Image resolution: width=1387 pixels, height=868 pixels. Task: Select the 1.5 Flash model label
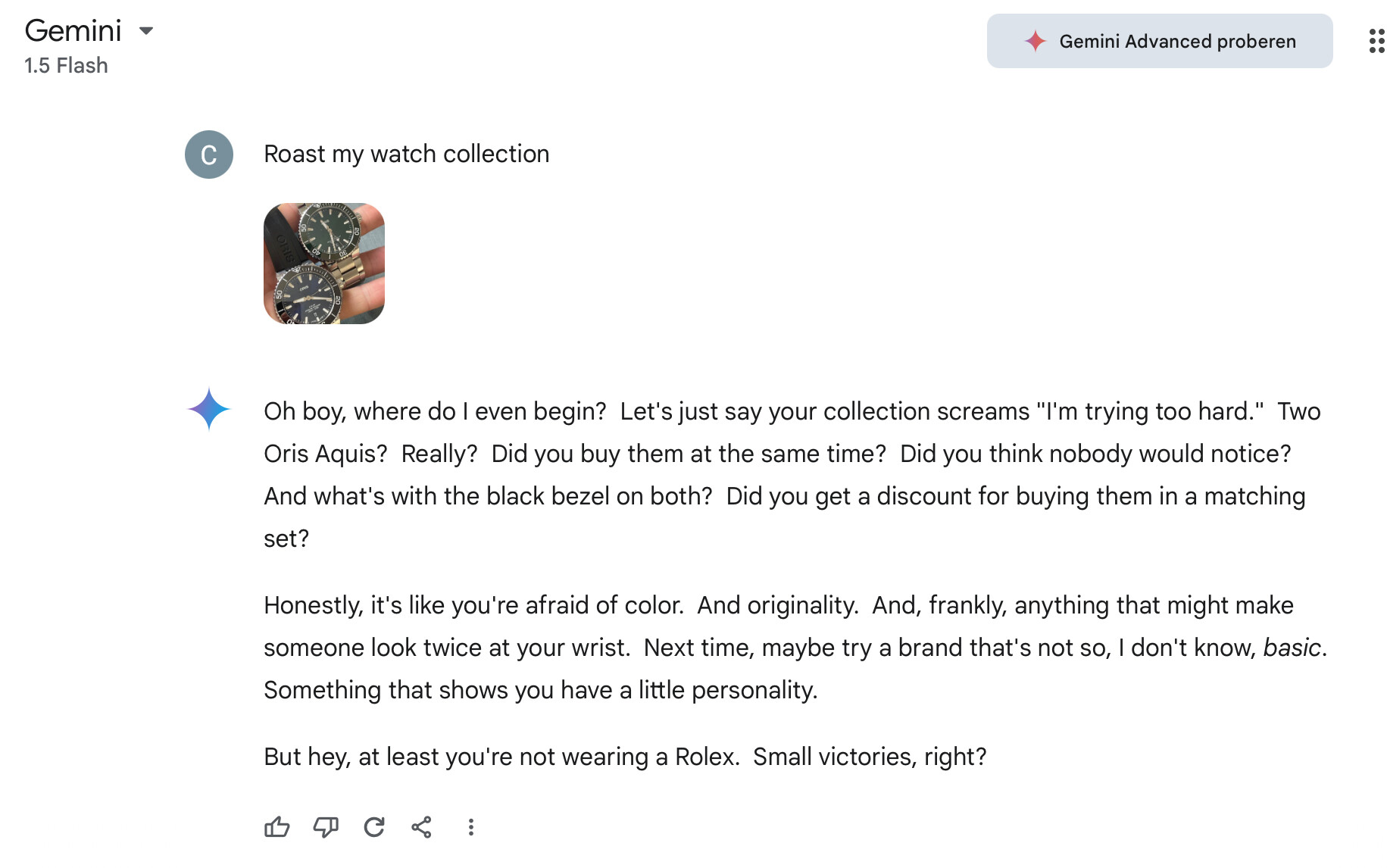coord(66,66)
